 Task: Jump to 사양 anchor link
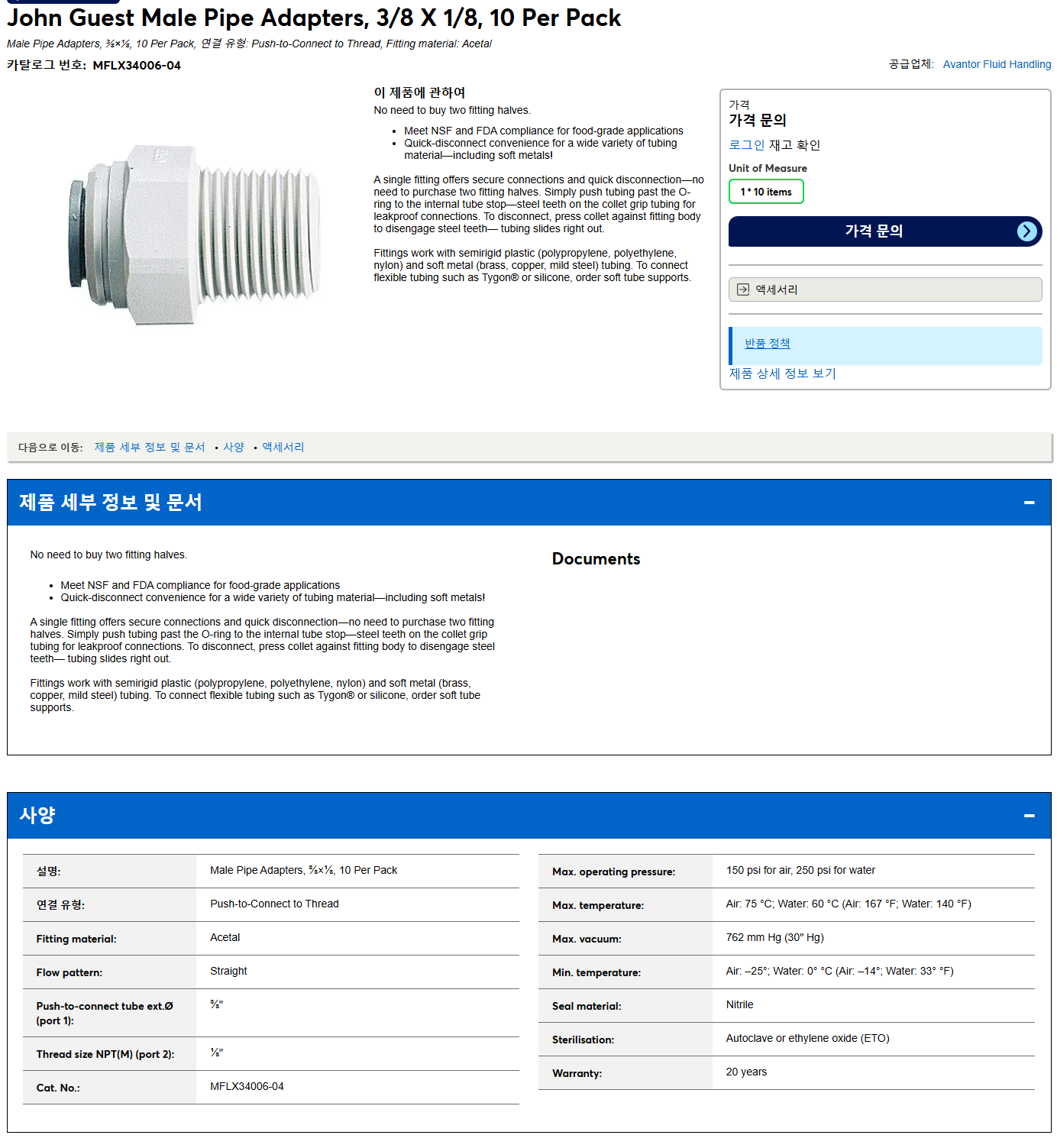234,448
